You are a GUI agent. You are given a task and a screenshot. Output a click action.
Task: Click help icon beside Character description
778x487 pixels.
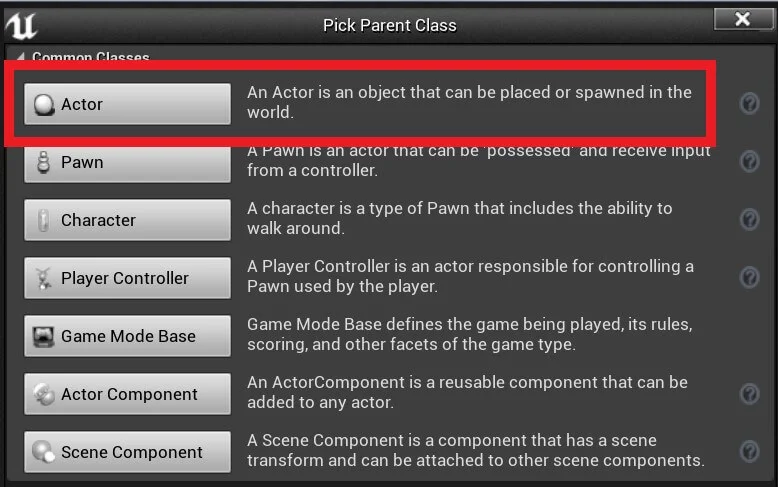749,220
